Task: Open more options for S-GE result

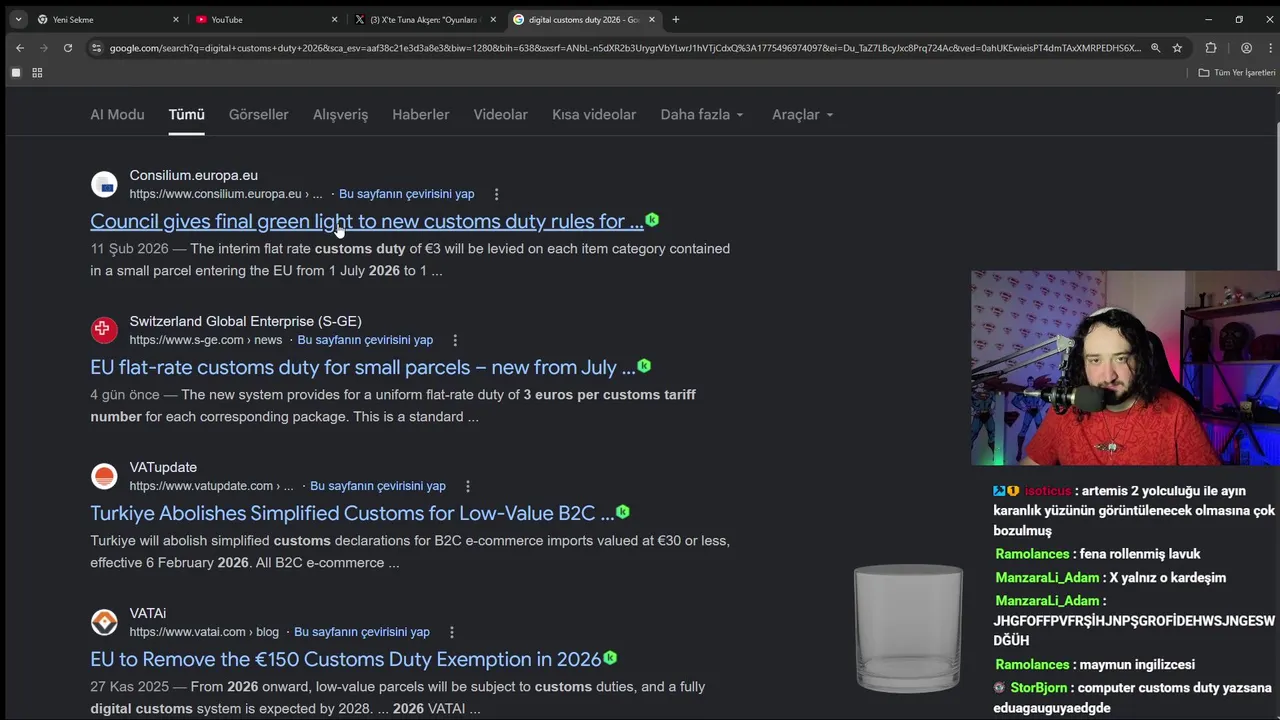Action: point(455,340)
